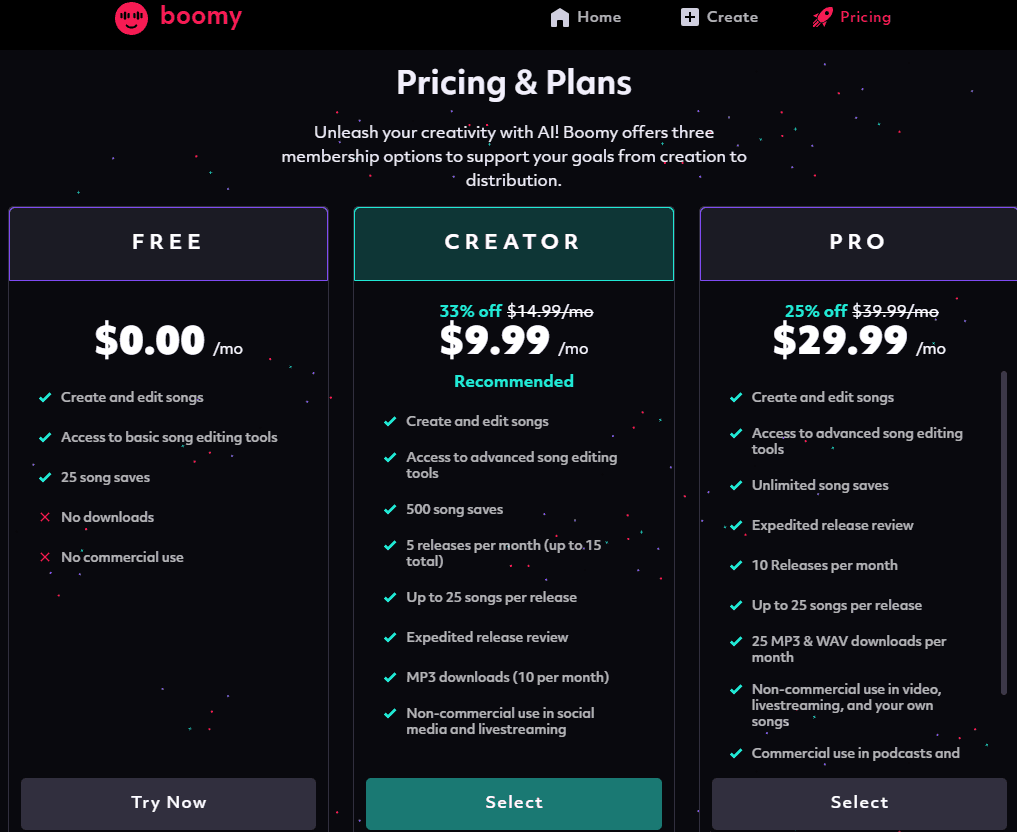Viewport: 1017px width, 832px height.
Task: Click the Pro features list scrollbar
Action: click(x=1003, y=532)
